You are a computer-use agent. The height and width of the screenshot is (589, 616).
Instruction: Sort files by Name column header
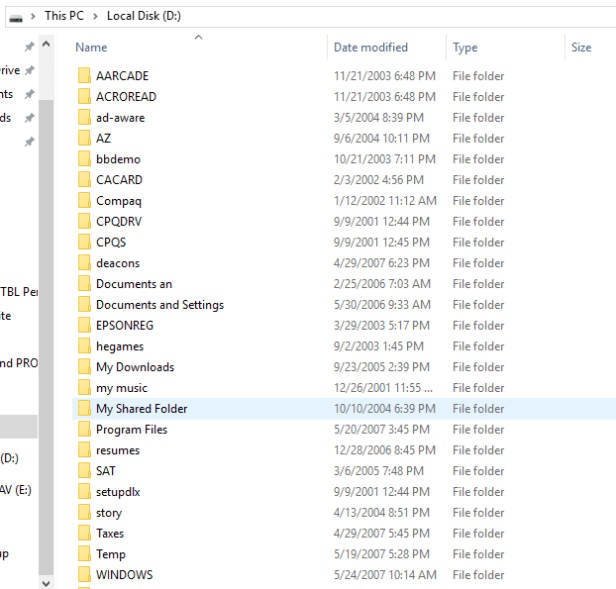(x=91, y=47)
